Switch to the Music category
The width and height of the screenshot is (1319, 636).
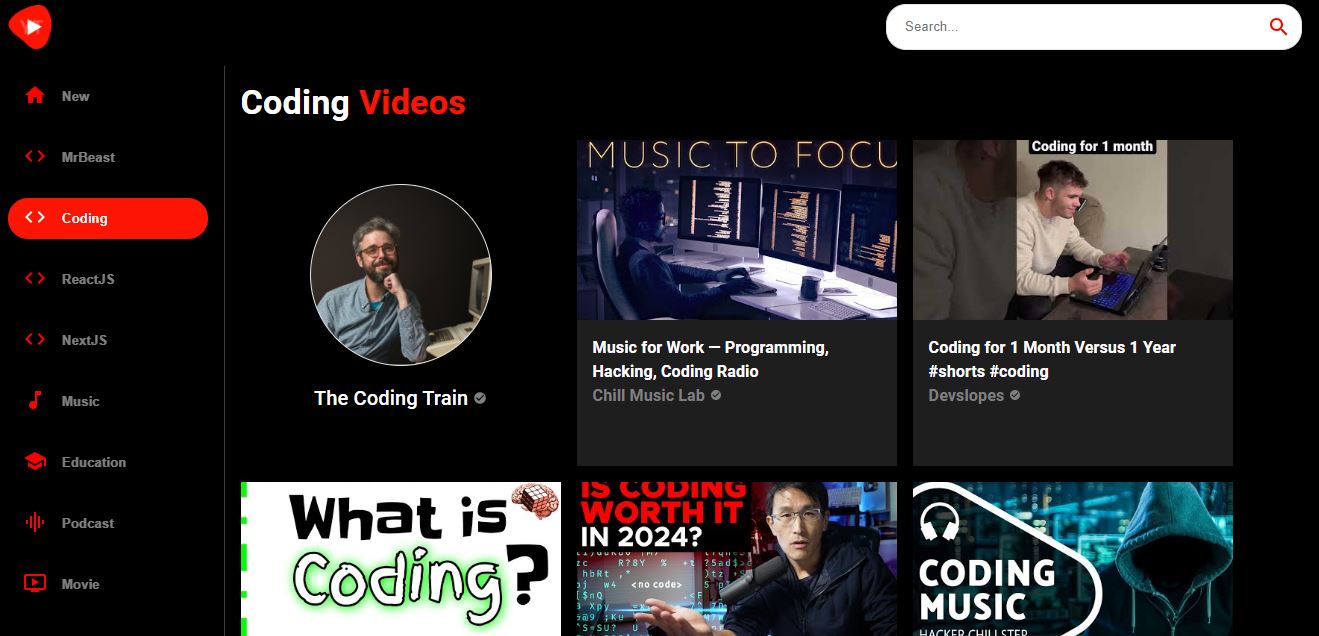(x=108, y=401)
